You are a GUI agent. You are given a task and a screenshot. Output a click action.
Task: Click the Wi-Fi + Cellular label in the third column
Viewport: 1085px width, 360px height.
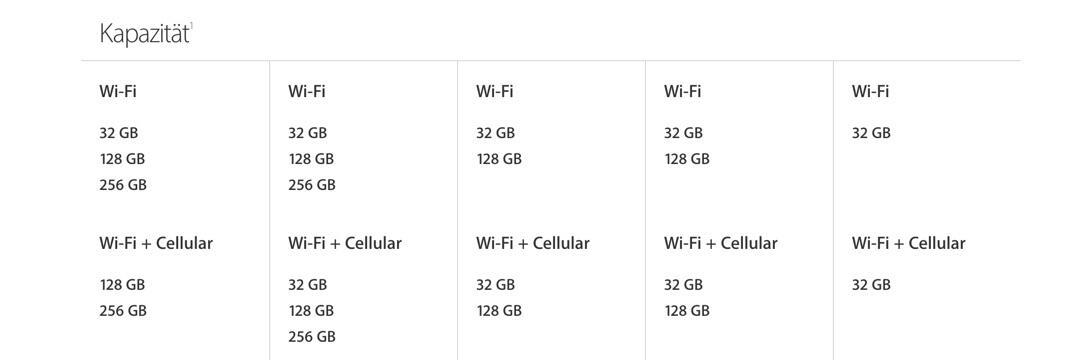533,244
